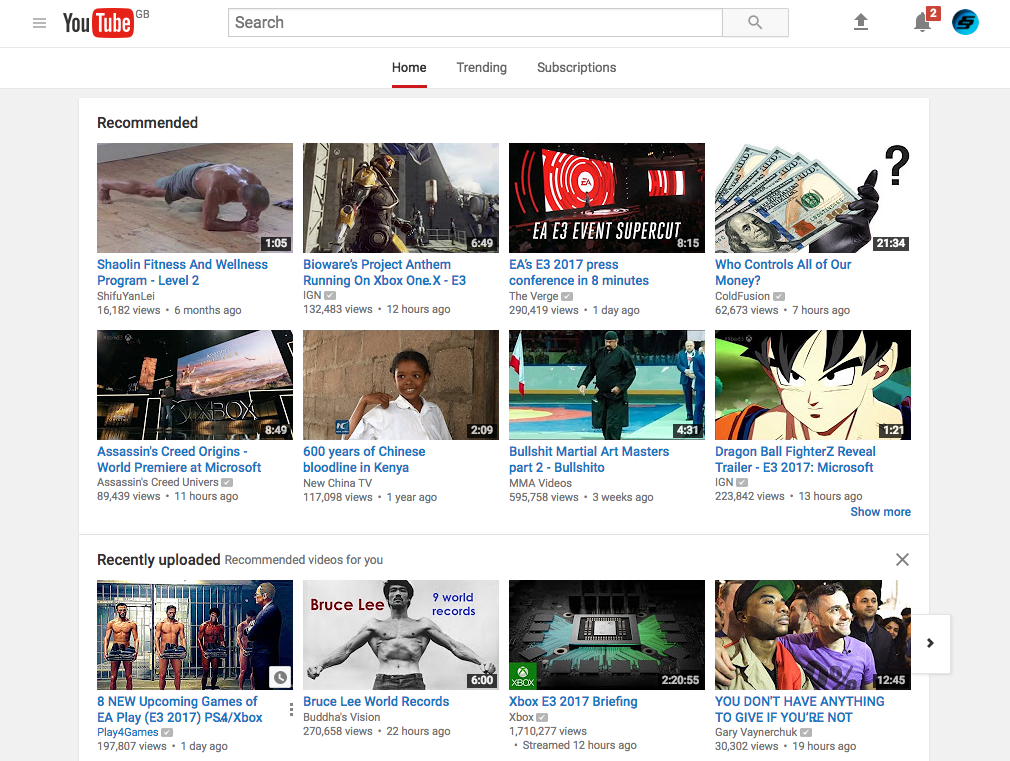
Task: Click the dollar bills question mark thumbnail
Action: [813, 198]
